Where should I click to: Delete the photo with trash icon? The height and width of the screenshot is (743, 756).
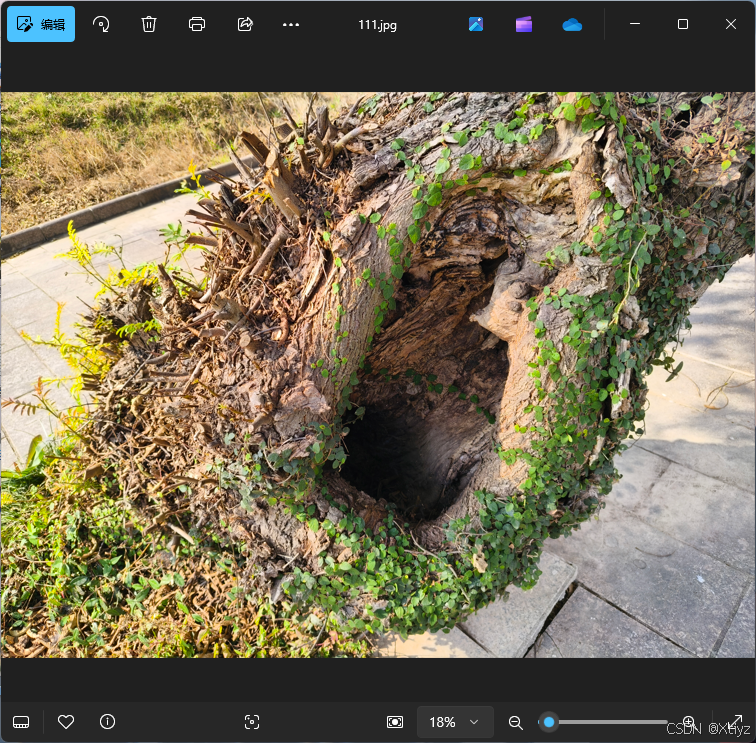149,24
